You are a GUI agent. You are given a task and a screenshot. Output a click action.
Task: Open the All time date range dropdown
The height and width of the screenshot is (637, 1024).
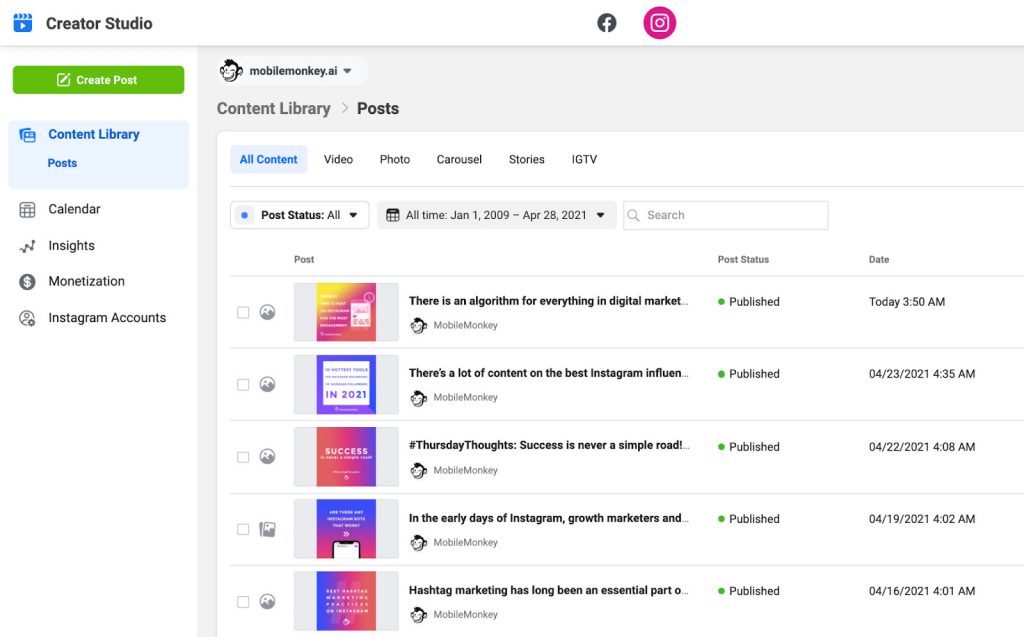click(x=496, y=215)
